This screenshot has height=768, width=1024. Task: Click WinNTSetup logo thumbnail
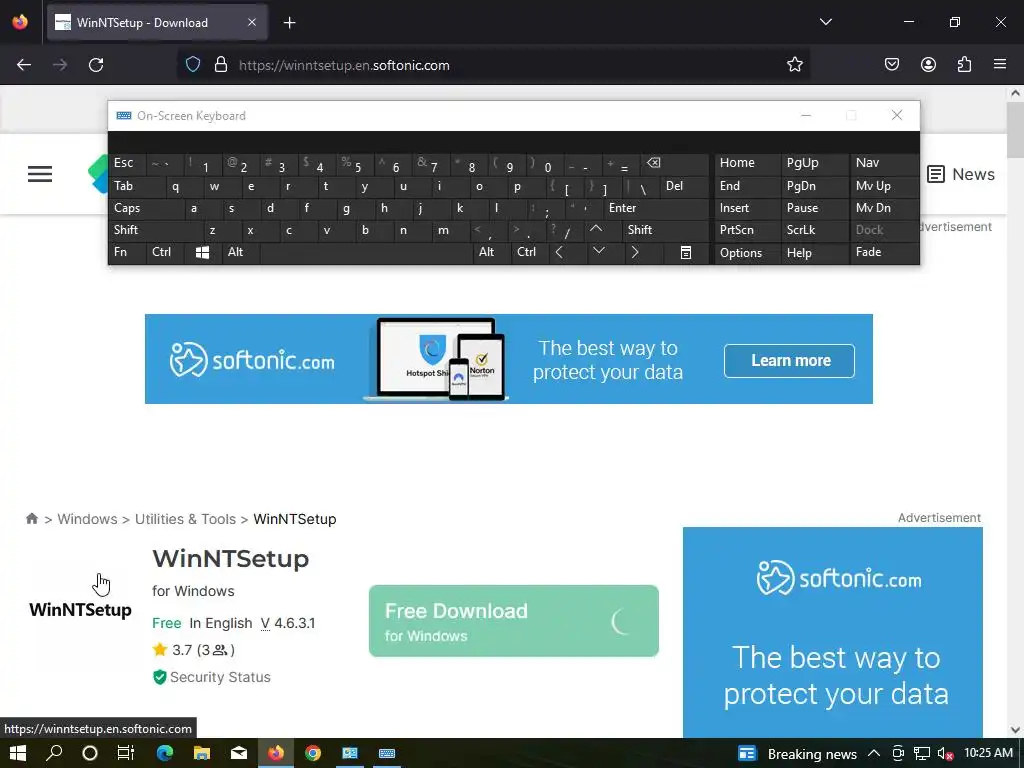(80, 610)
